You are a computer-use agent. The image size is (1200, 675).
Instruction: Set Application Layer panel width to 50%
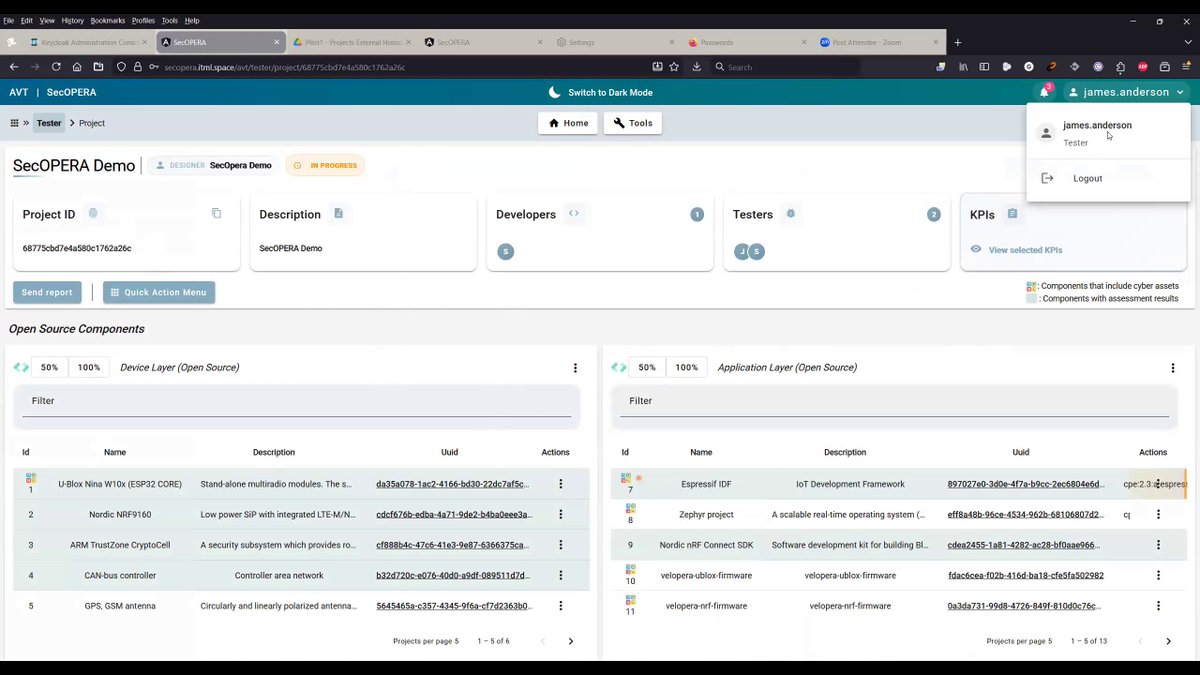(x=647, y=367)
